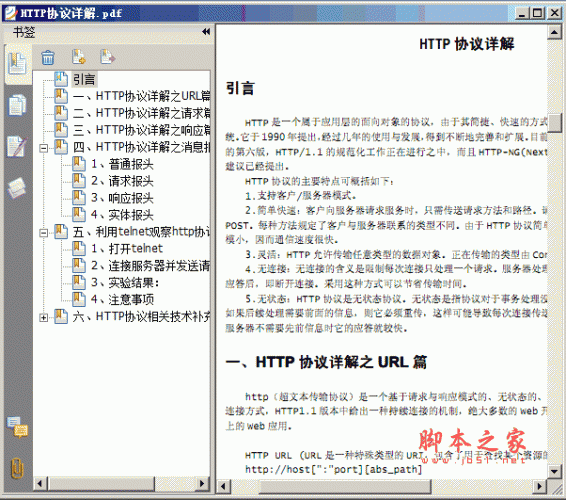Select the 引言 bookmark
Screen dimensions: 566x500
84,79
